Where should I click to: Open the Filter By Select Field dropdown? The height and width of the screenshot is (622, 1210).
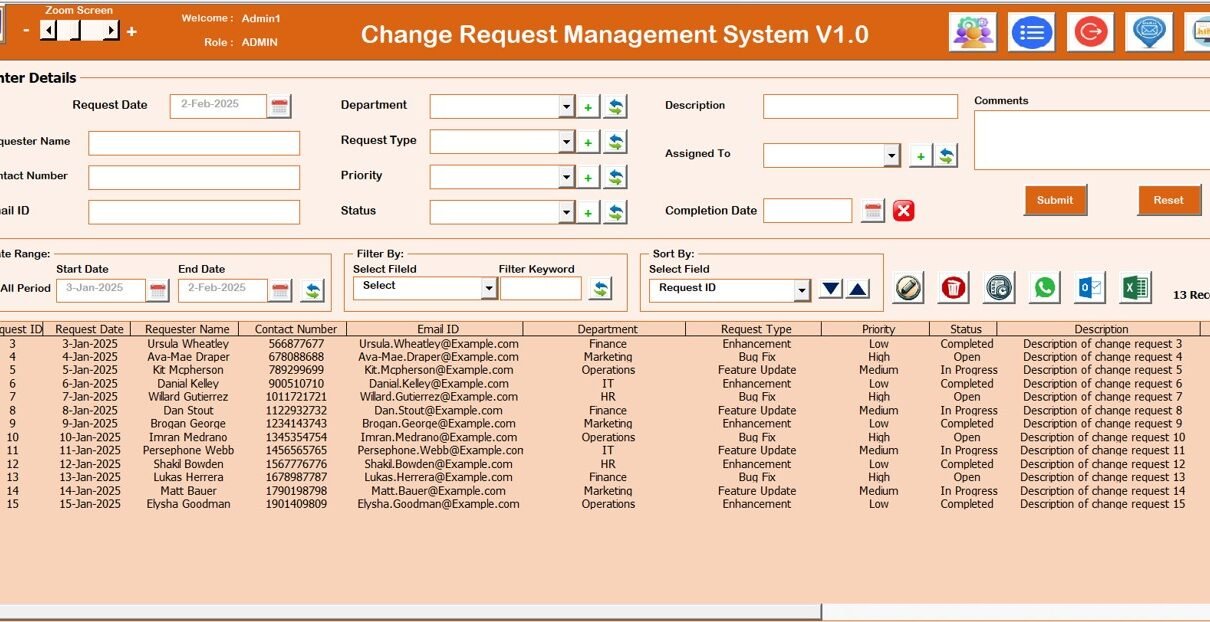[489, 289]
